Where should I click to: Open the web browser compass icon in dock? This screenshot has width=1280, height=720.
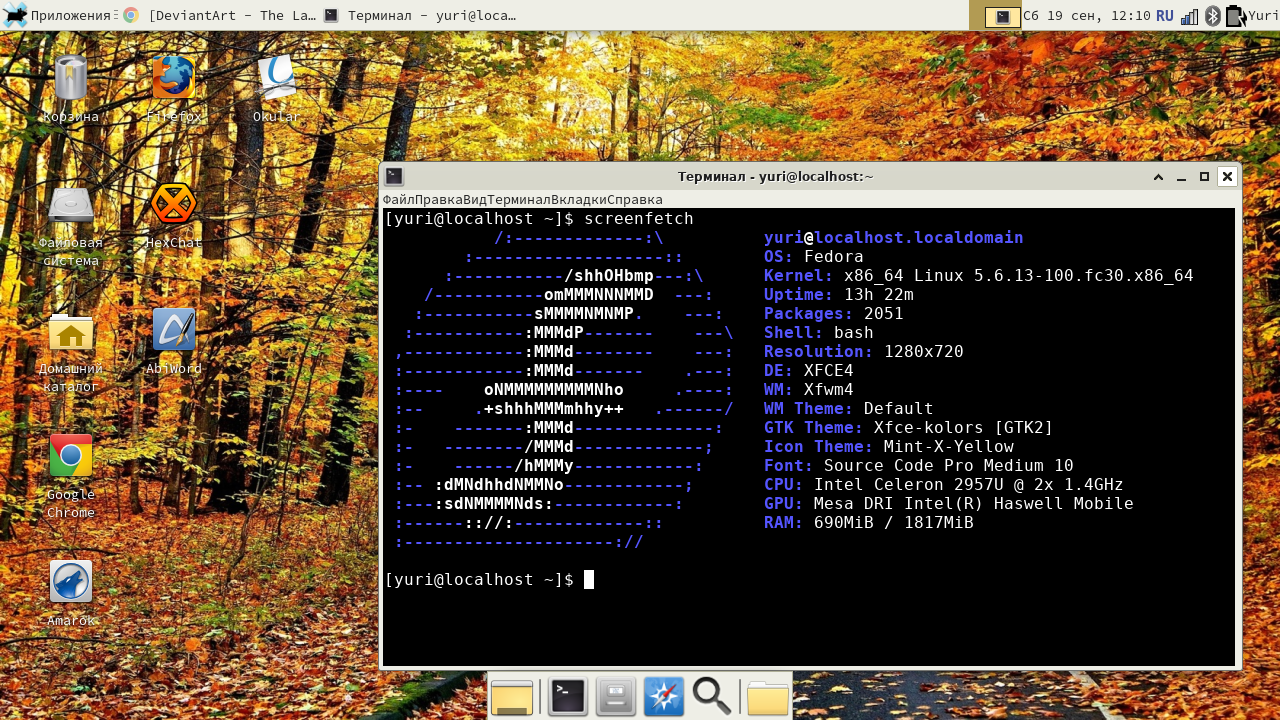pyautogui.click(x=664, y=697)
